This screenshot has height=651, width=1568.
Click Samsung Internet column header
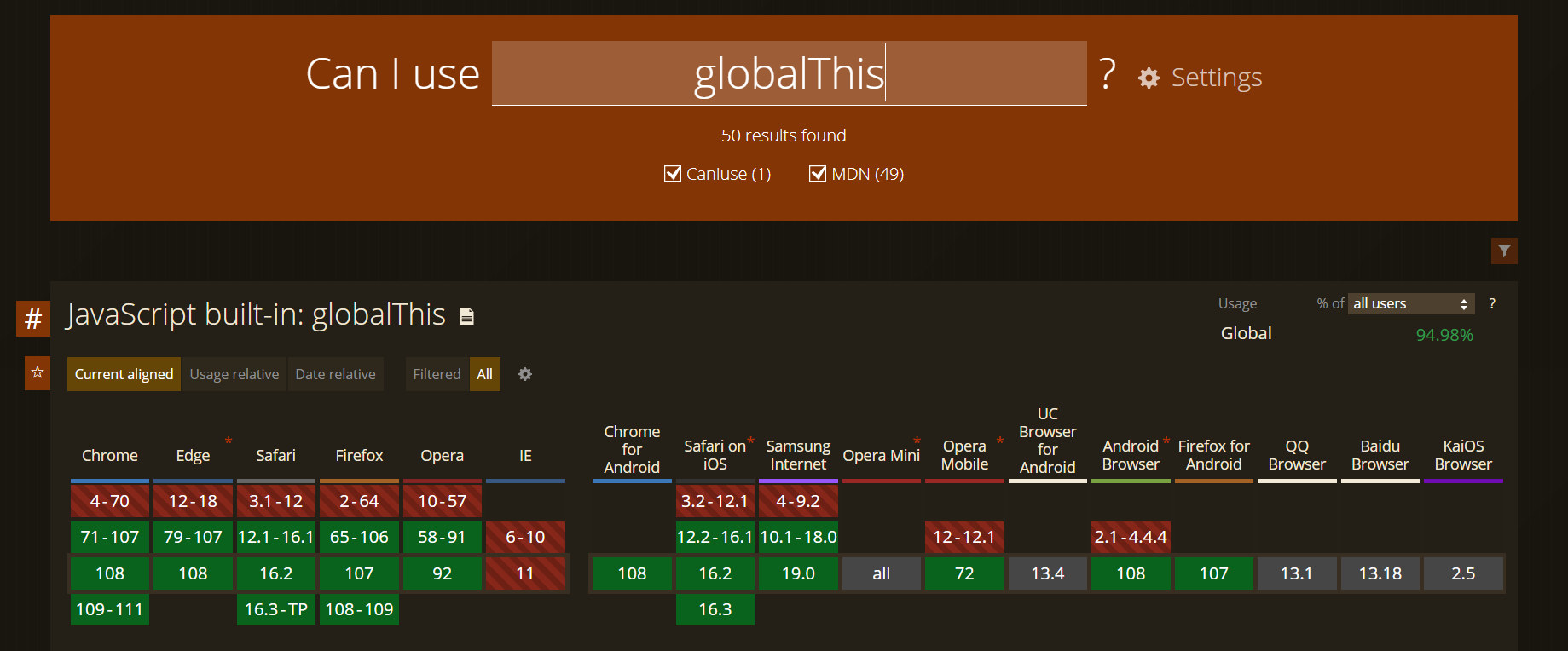coord(798,455)
